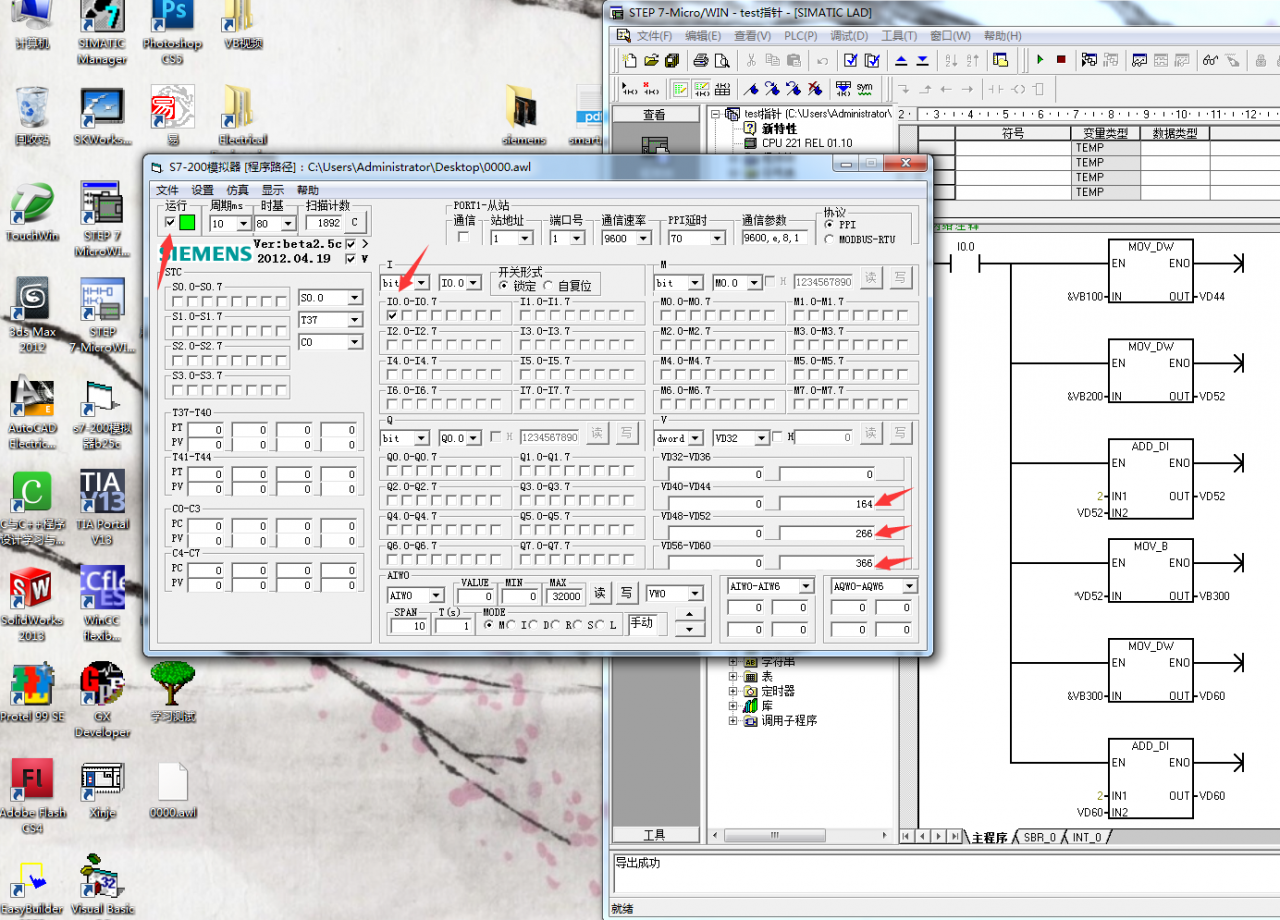
Task: Select the 0000.awl file on desktop
Action: pyautogui.click(x=173, y=790)
